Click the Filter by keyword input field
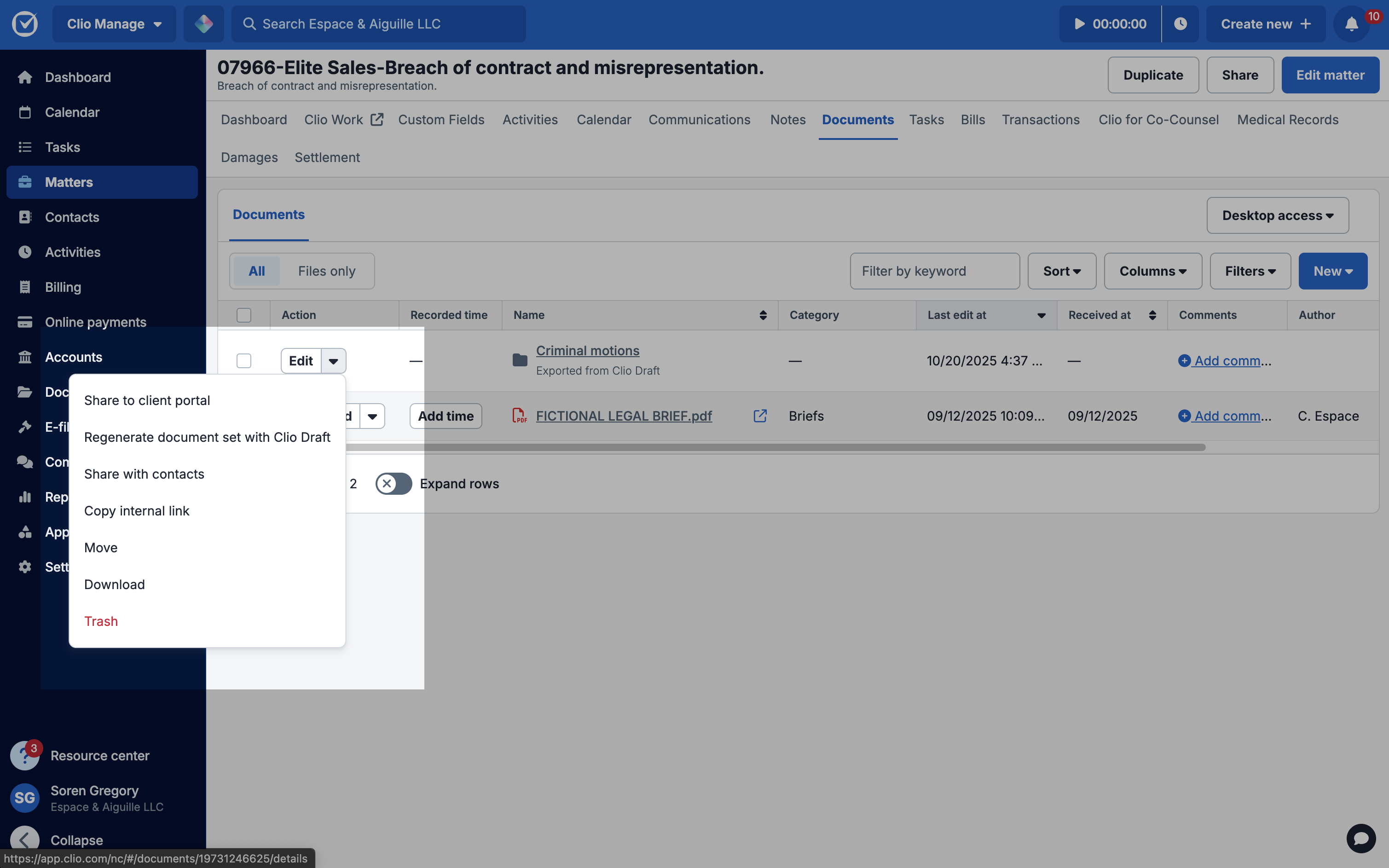 934,271
